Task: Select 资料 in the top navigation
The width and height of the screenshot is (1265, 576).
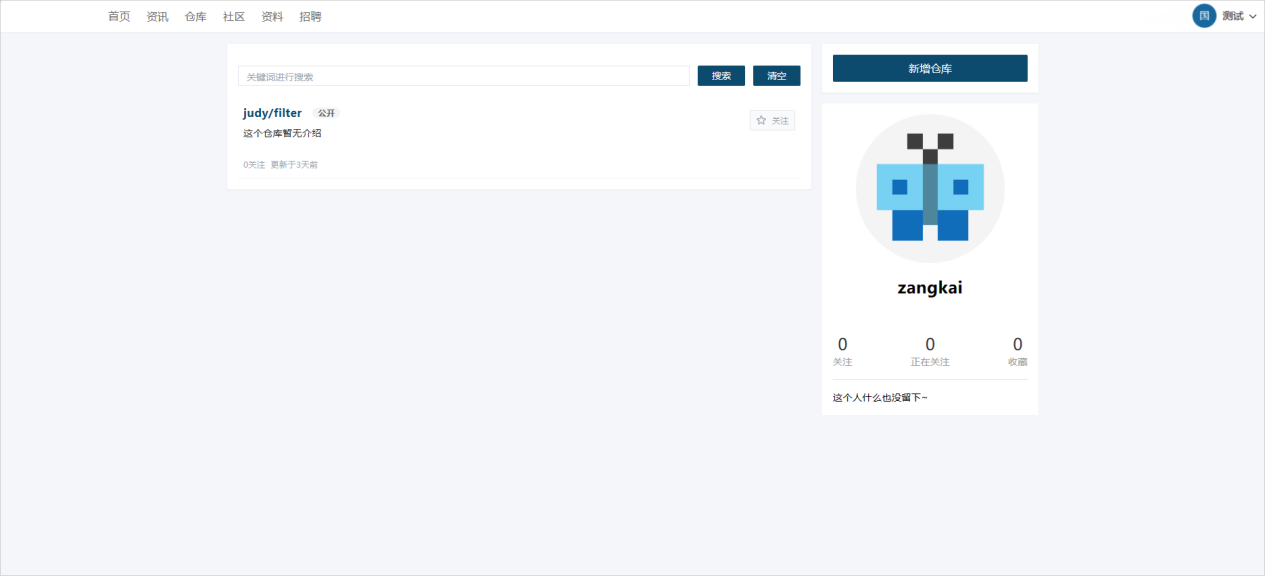Action: click(x=272, y=17)
